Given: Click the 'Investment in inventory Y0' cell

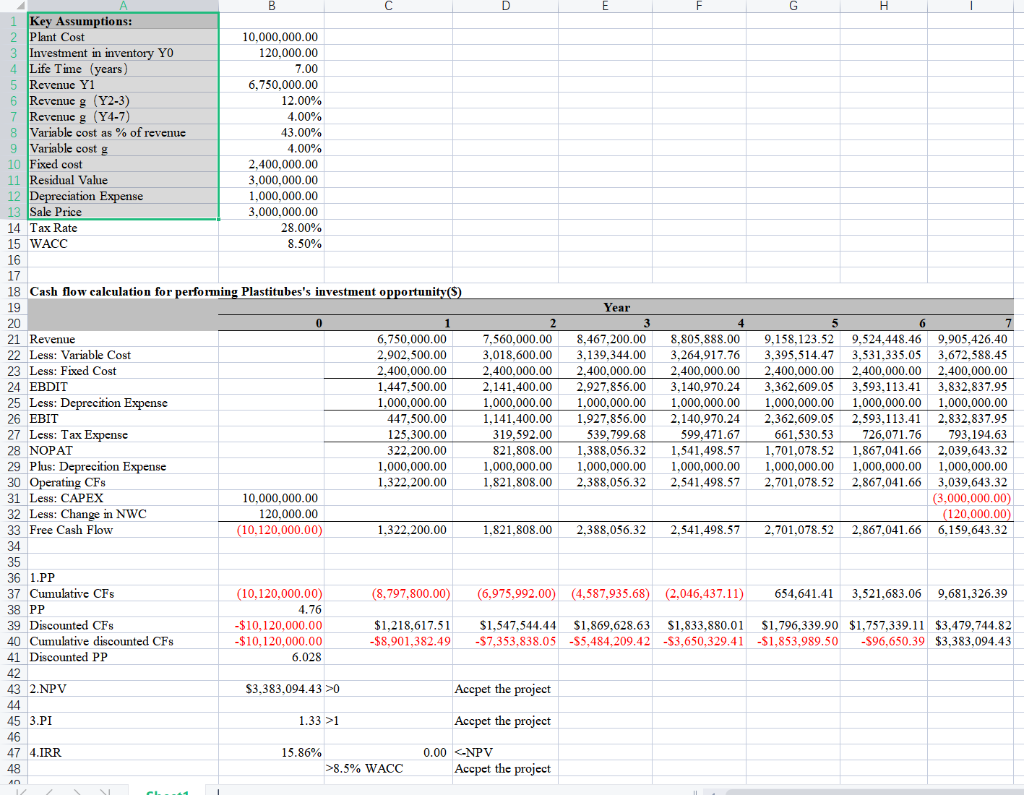Looking at the screenshot, I should coord(123,53).
